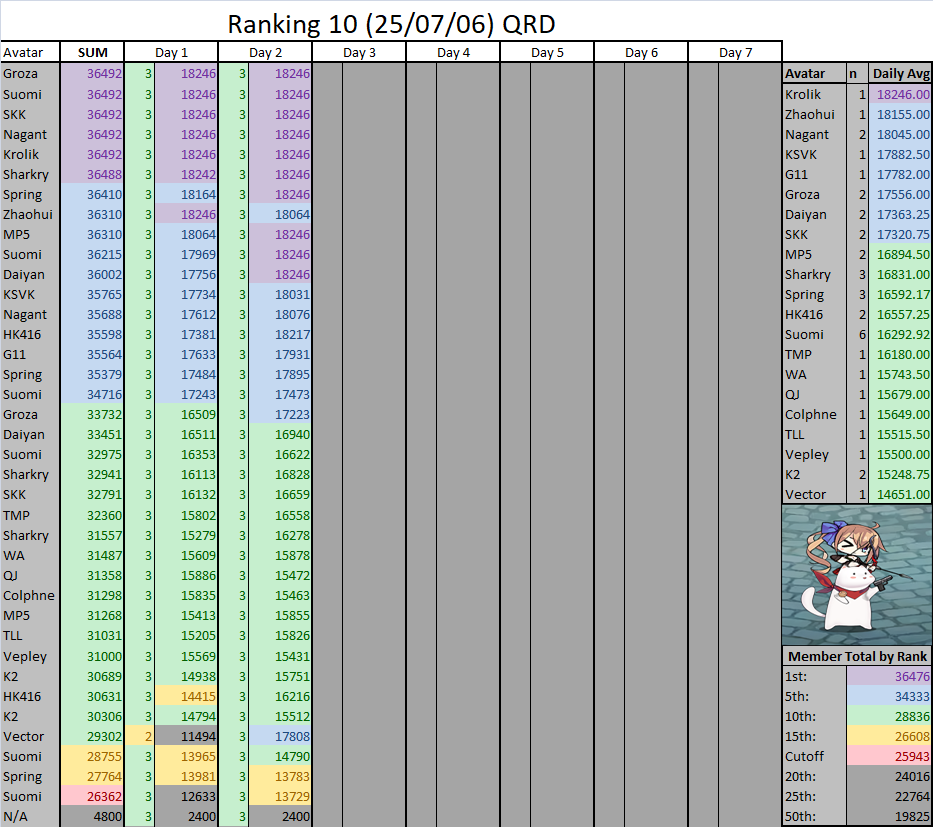Viewport: 933px width, 827px height.
Task: Click the 1st rank total 36476
Action: 890,676
